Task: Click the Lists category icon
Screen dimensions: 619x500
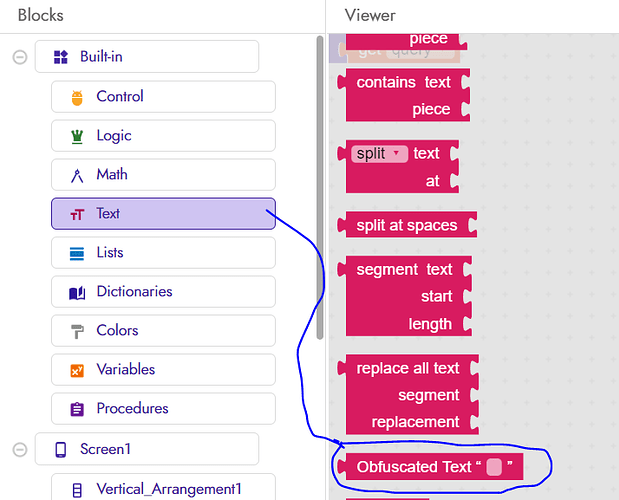Action: (77, 253)
